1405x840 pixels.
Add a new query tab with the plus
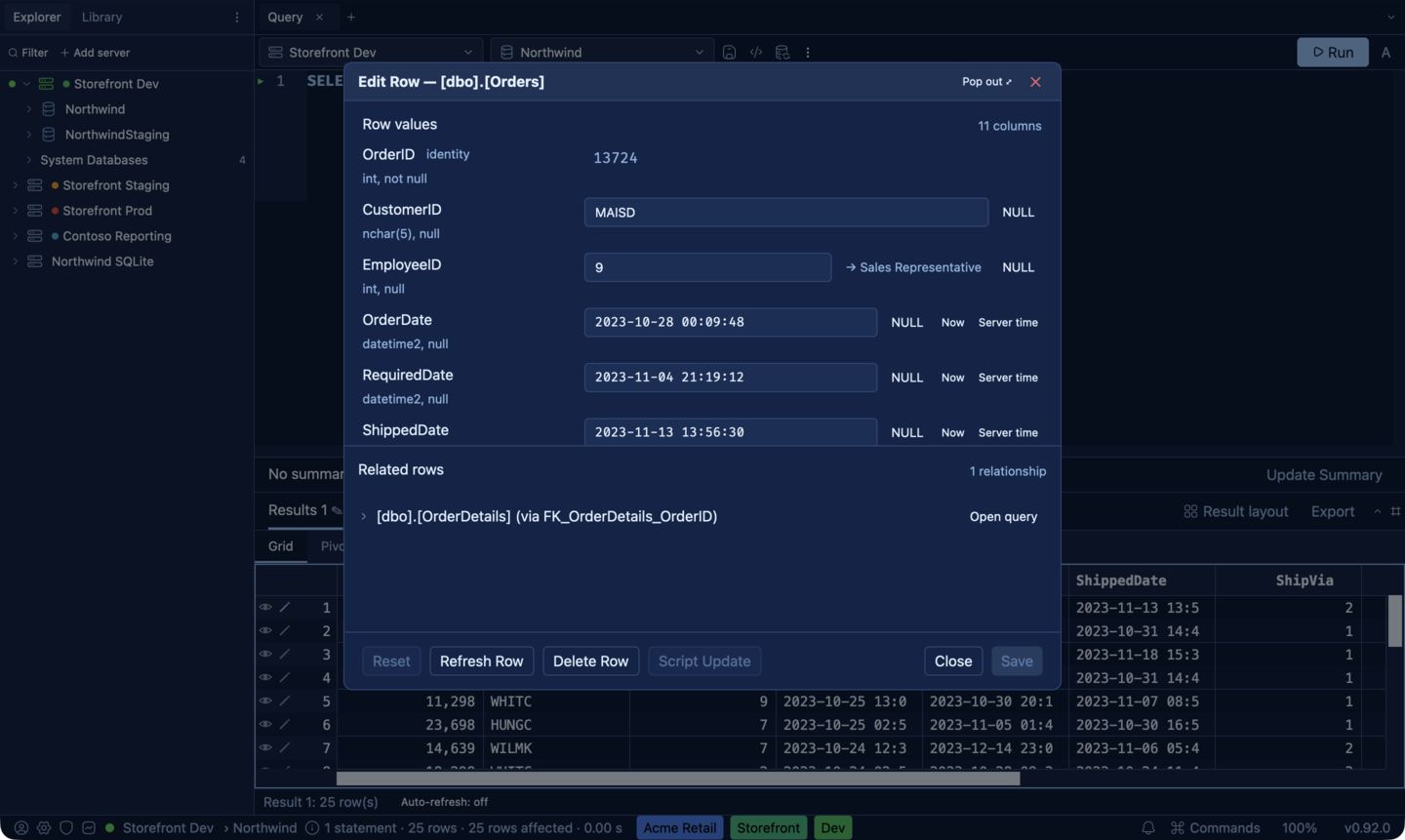pos(351,18)
